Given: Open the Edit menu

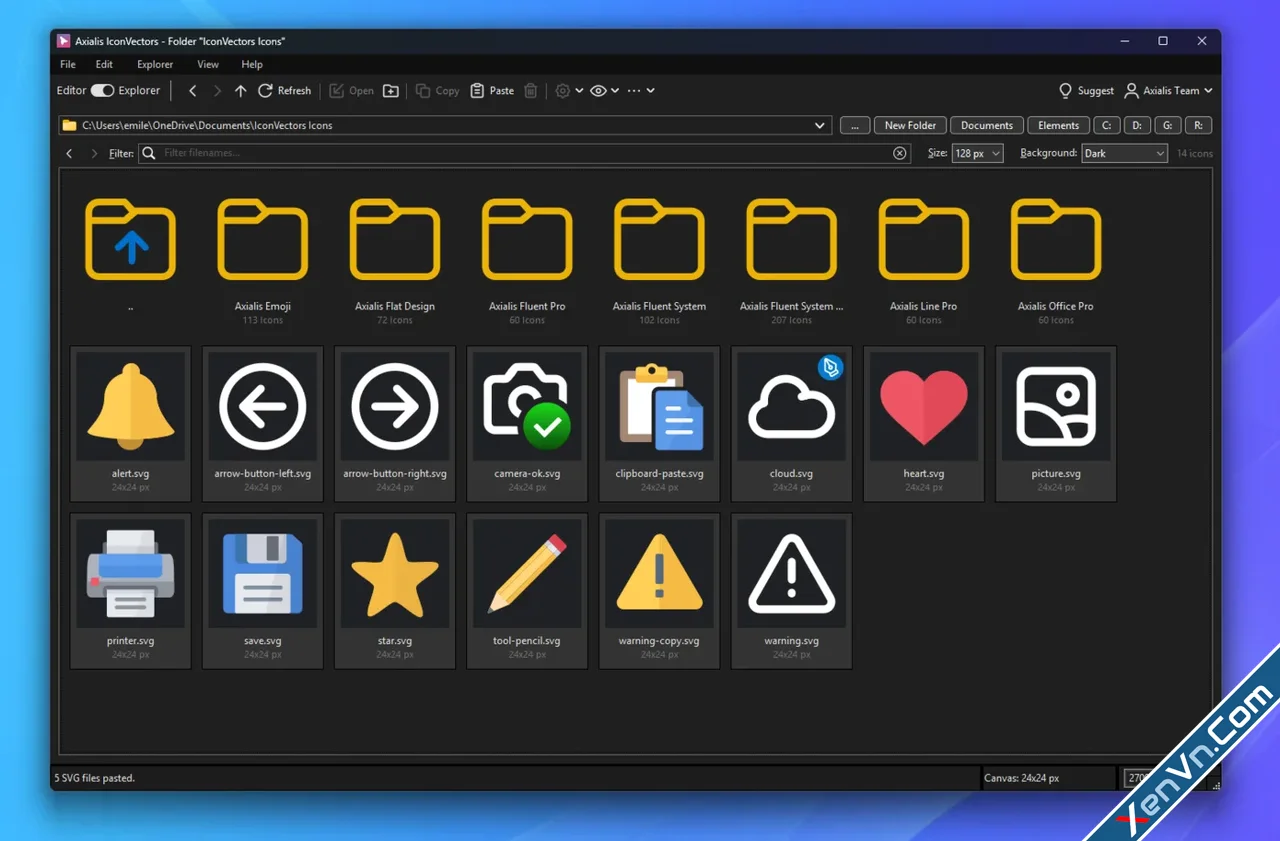Looking at the screenshot, I should click(x=104, y=64).
